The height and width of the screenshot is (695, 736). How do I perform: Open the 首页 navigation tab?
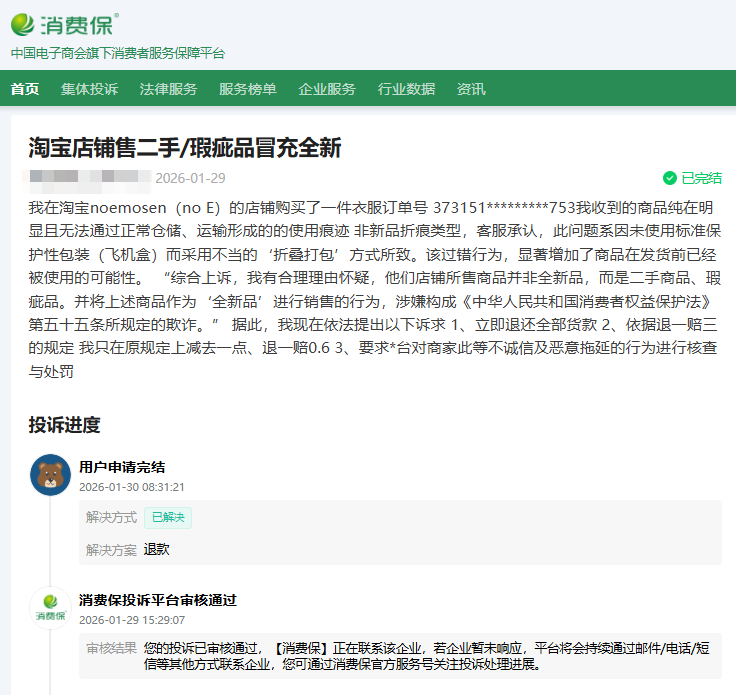pos(25,89)
